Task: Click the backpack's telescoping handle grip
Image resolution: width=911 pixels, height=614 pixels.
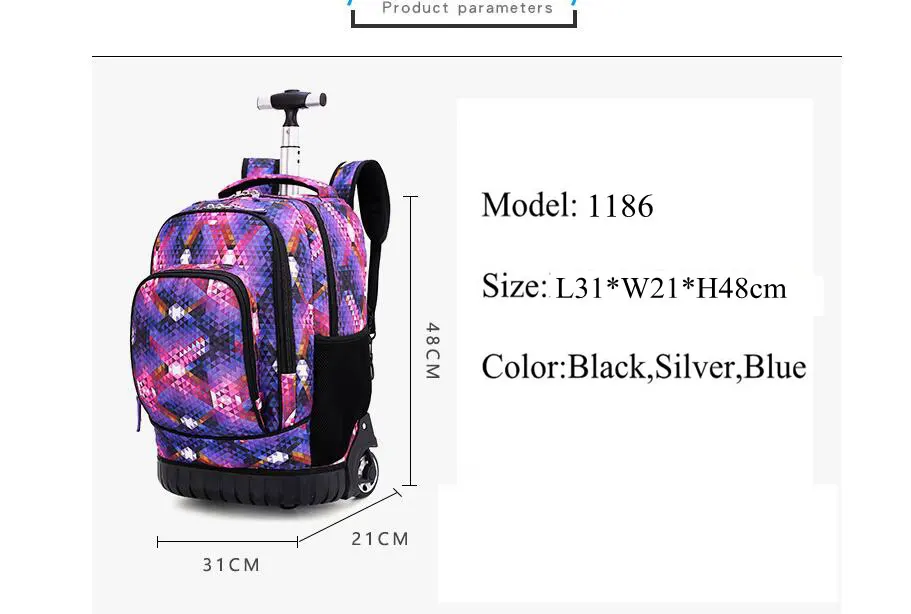Action: coord(292,100)
